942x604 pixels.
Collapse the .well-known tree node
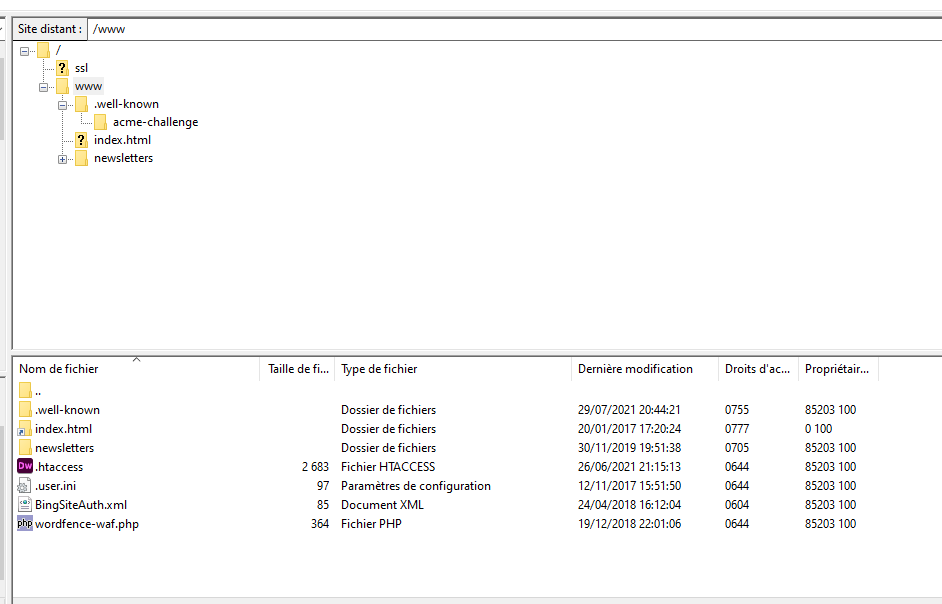[x=62, y=105]
